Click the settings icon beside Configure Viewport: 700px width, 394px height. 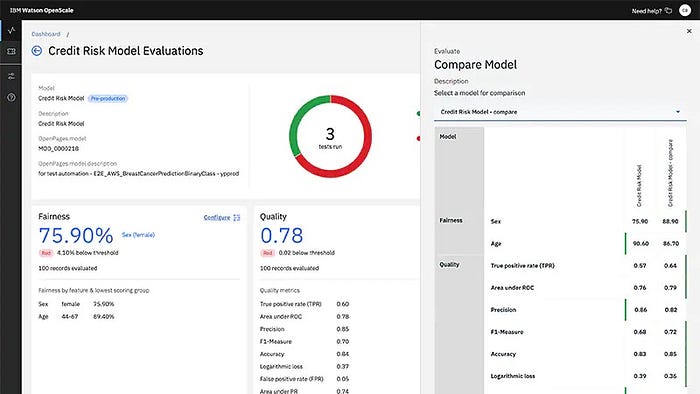237,218
